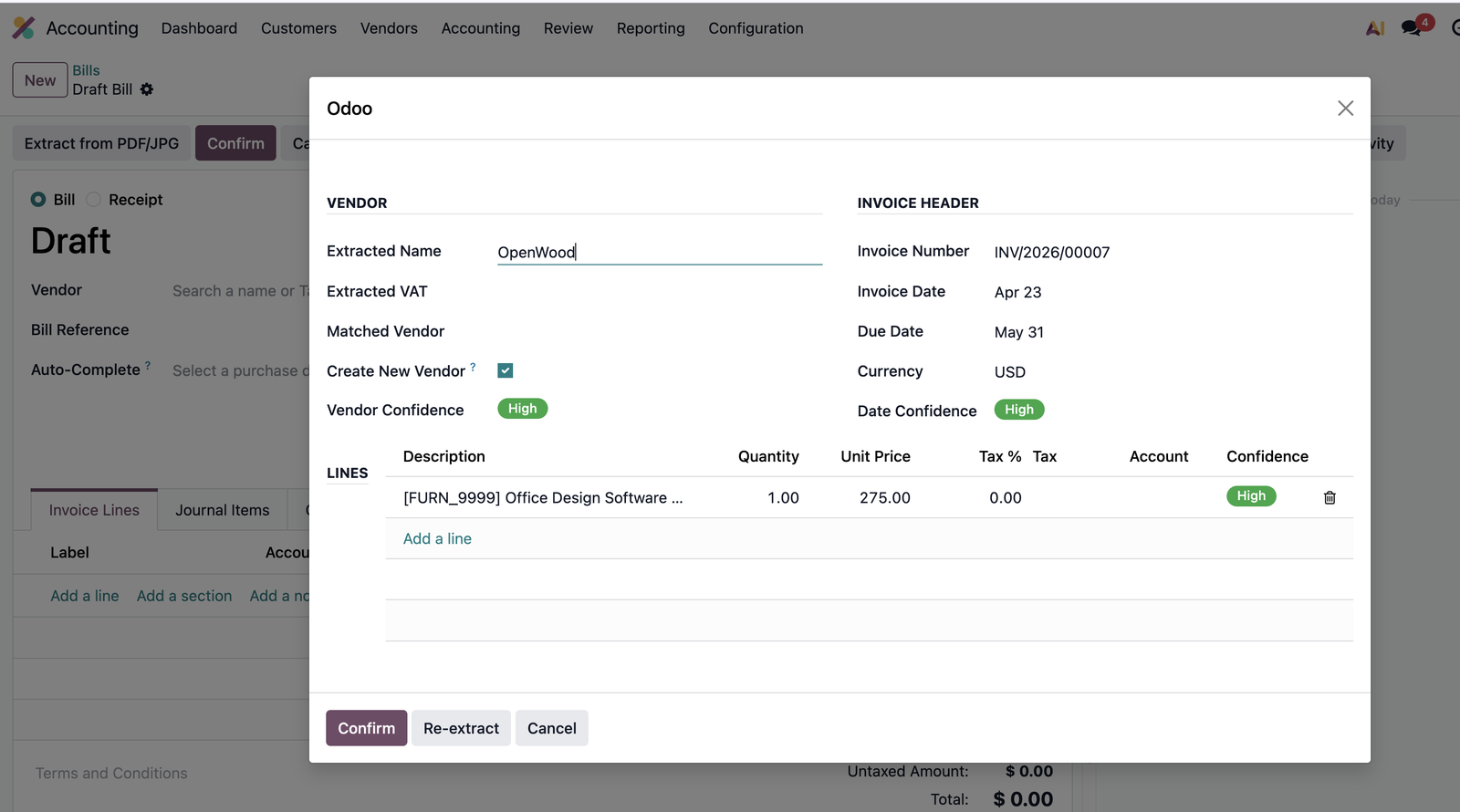Click the Label column header

coord(69,552)
